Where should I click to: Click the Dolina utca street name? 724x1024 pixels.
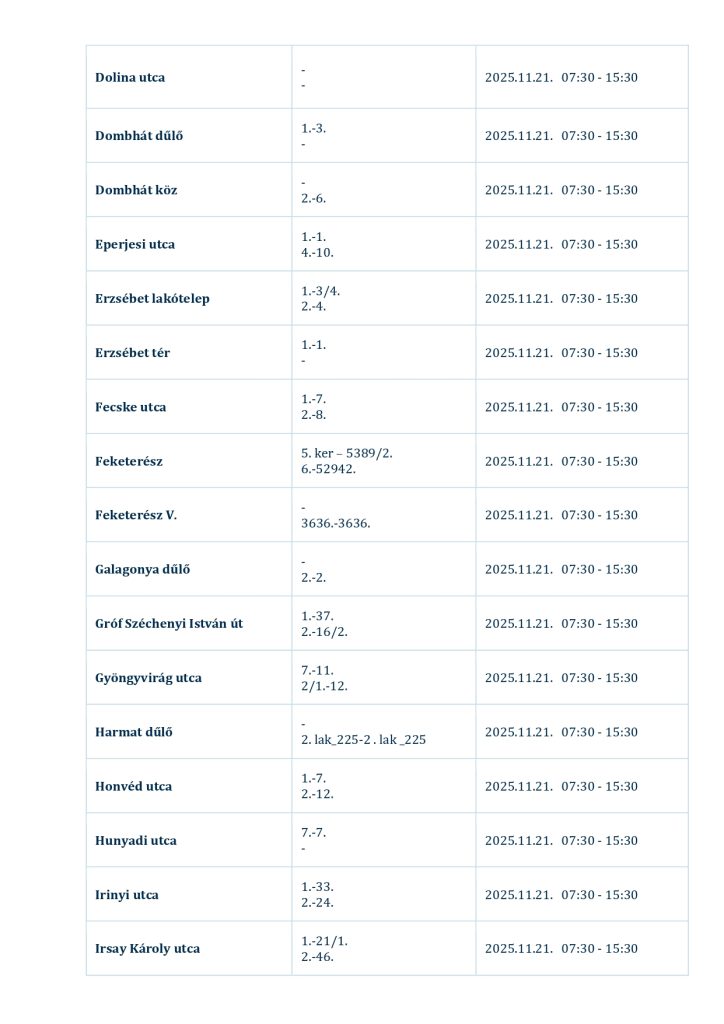pyautogui.click(x=130, y=78)
